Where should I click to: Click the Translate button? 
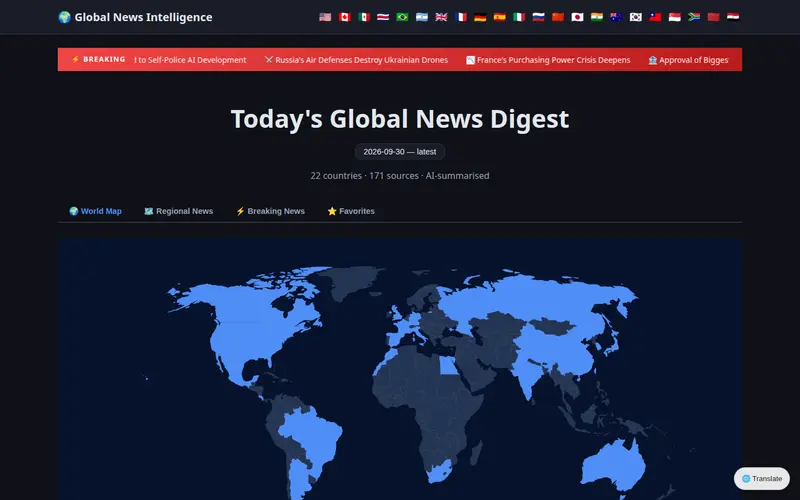(762, 479)
